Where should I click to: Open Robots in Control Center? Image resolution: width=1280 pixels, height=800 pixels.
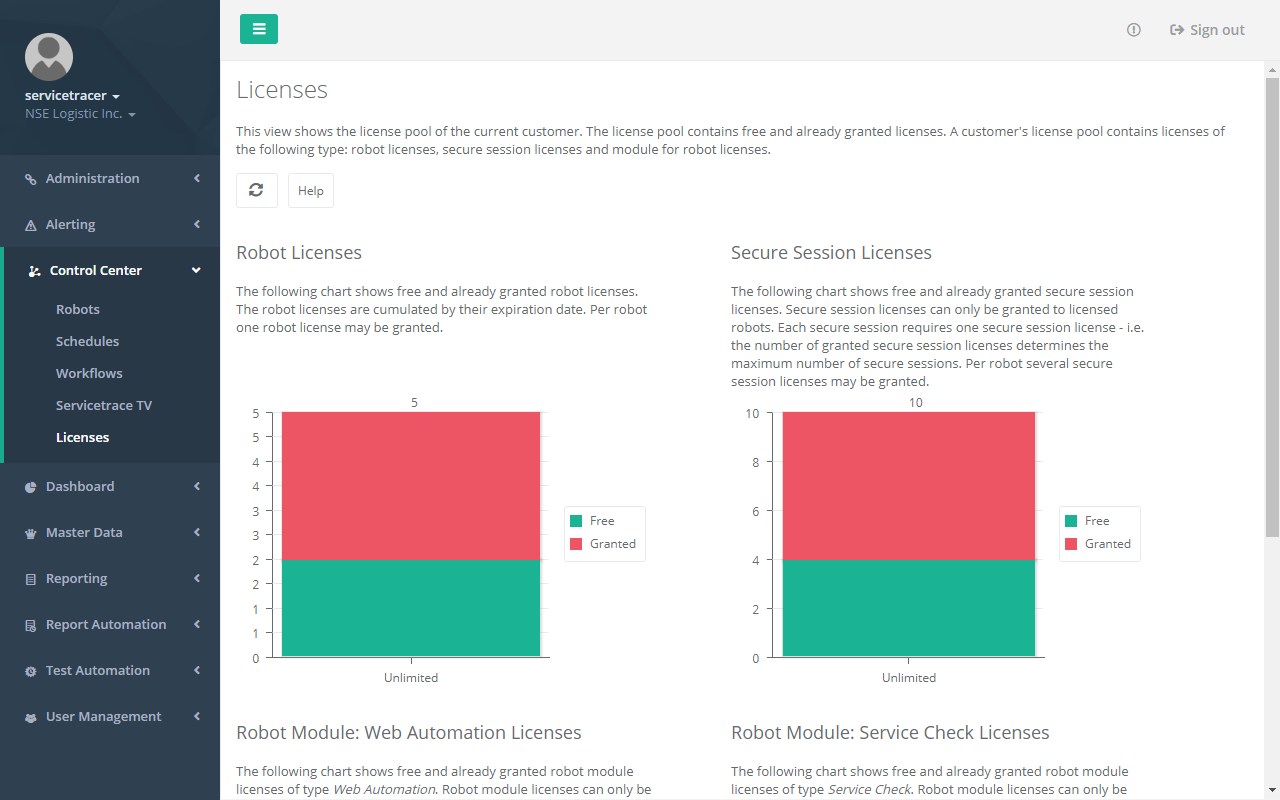78,309
